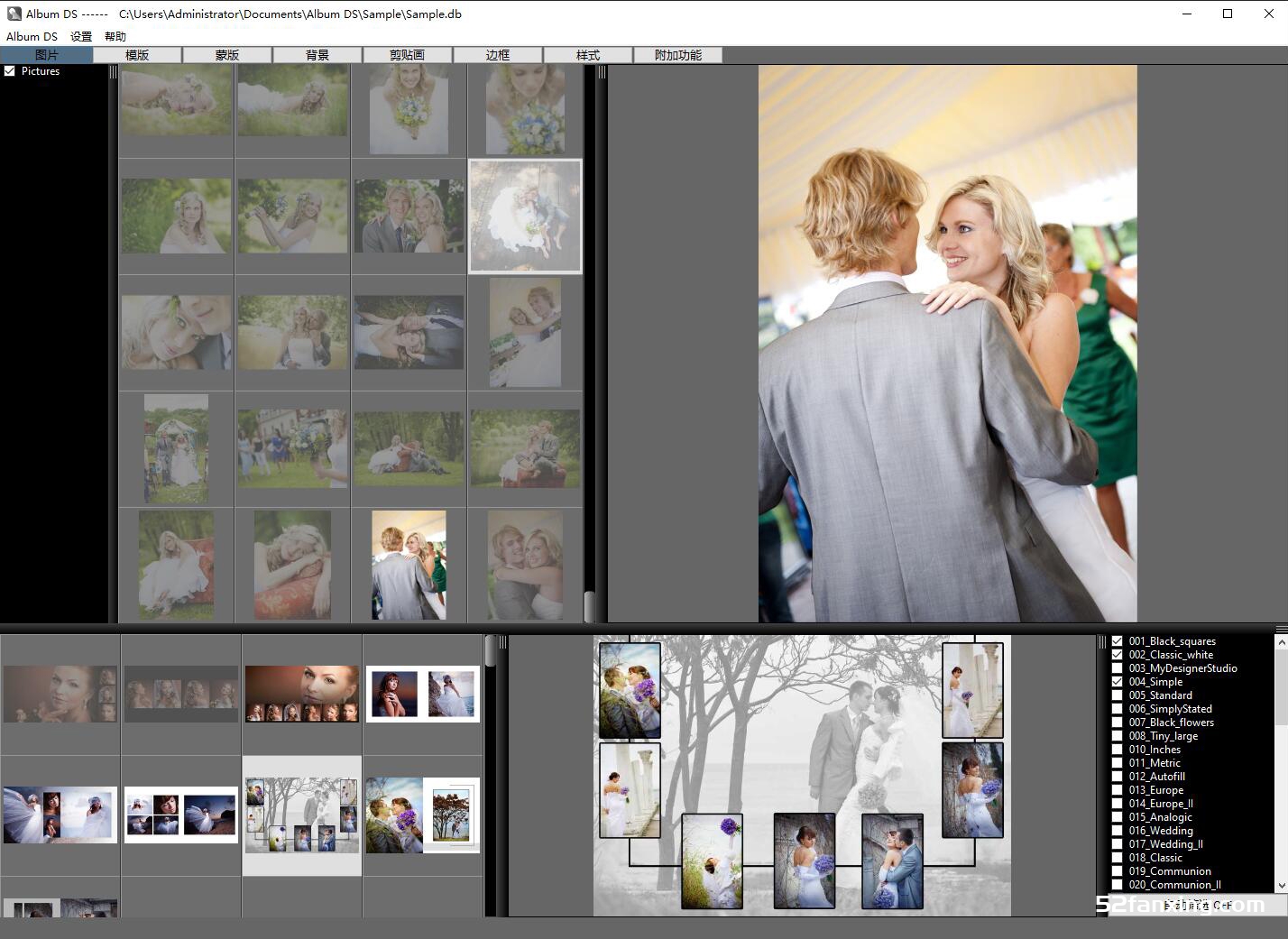Uncheck the Pictures folder checkbox
Image resolution: width=1288 pixels, height=939 pixels.
click(10, 71)
